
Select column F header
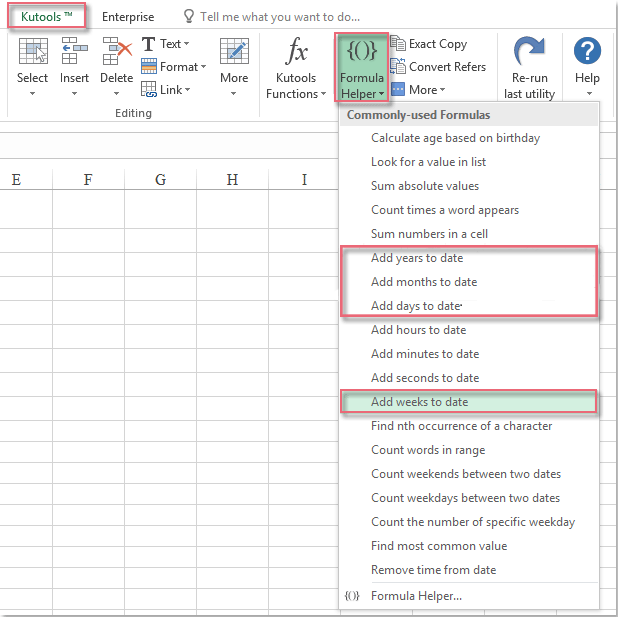(x=88, y=180)
